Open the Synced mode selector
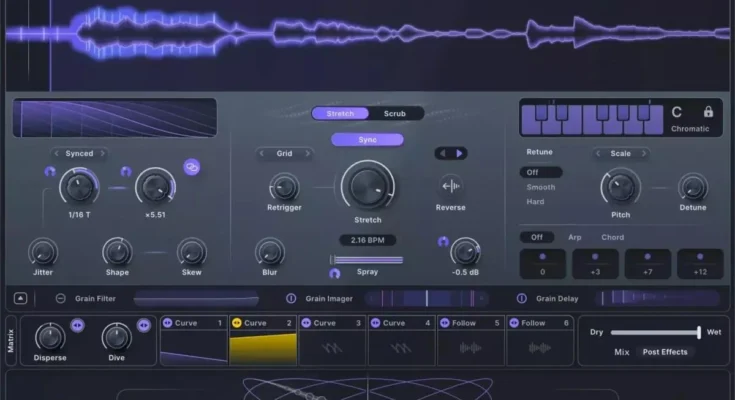 pos(79,153)
